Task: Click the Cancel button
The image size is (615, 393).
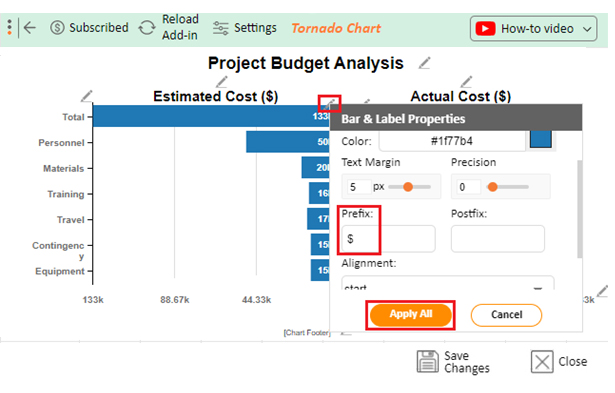Action: pos(506,315)
